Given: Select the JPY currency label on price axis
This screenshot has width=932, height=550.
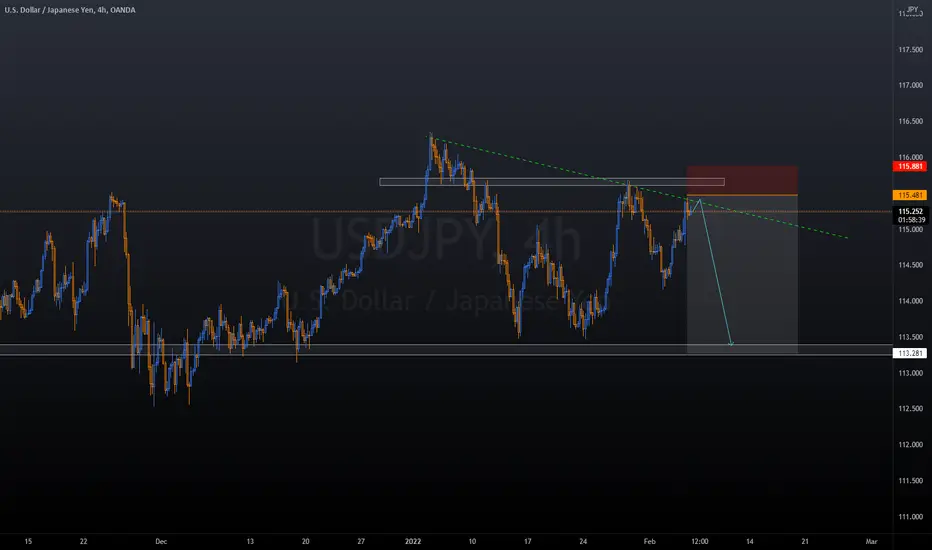Looking at the screenshot, I should (x=912, y=10).
